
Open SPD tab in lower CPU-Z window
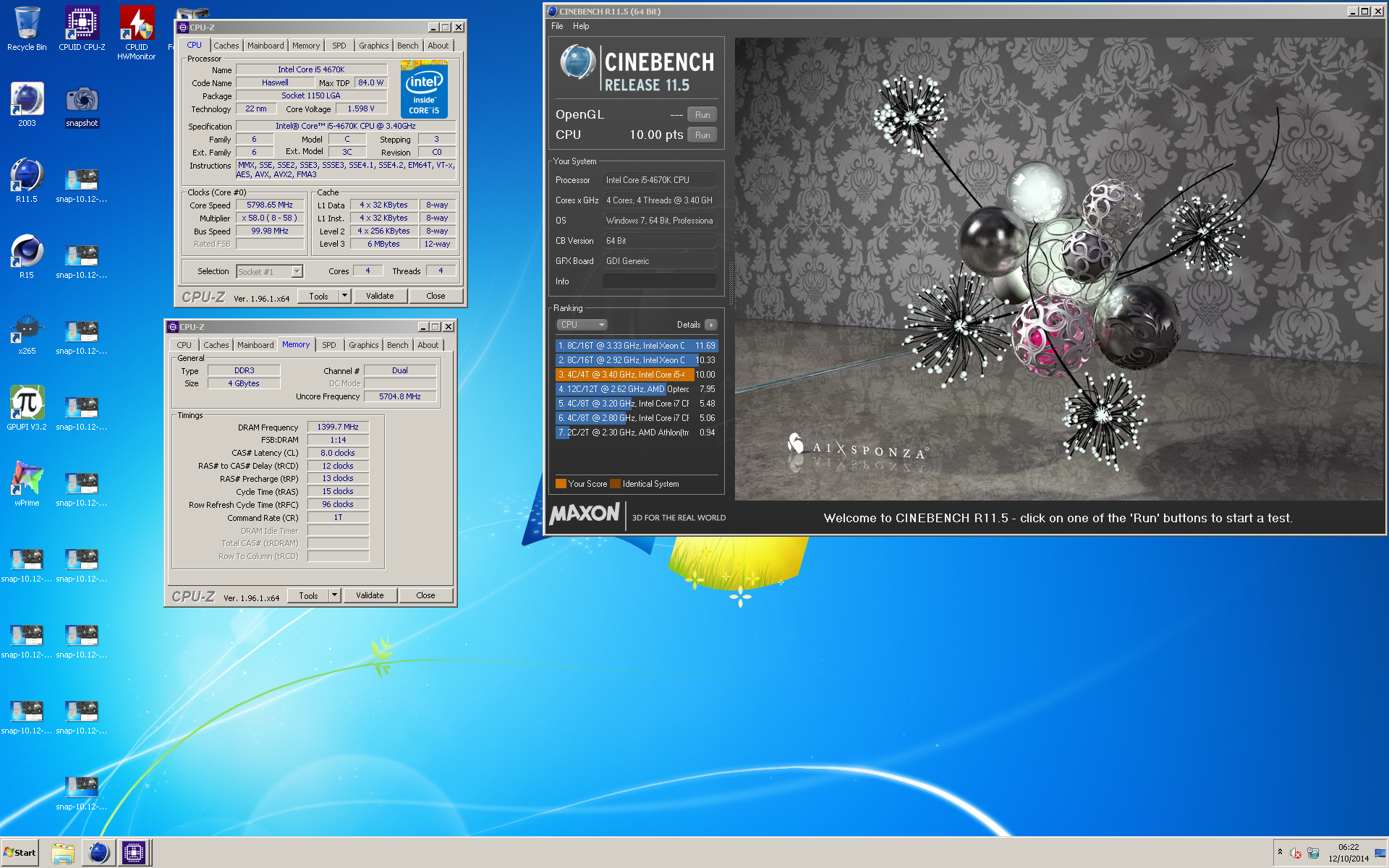click(x=328, y=346)
